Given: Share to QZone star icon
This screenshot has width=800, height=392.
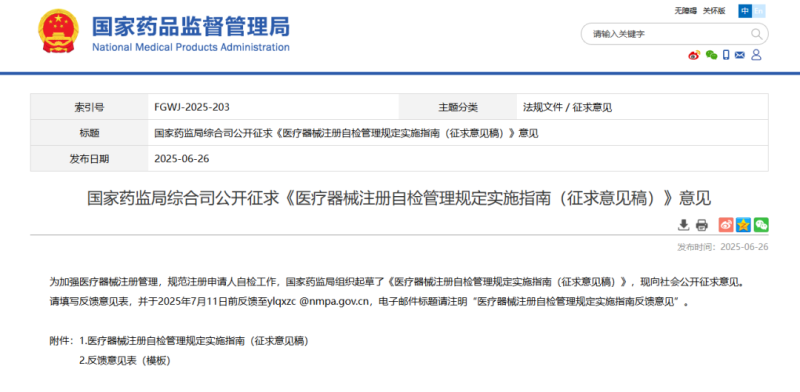Looking at the screenshot, I should tap(743, 225).
